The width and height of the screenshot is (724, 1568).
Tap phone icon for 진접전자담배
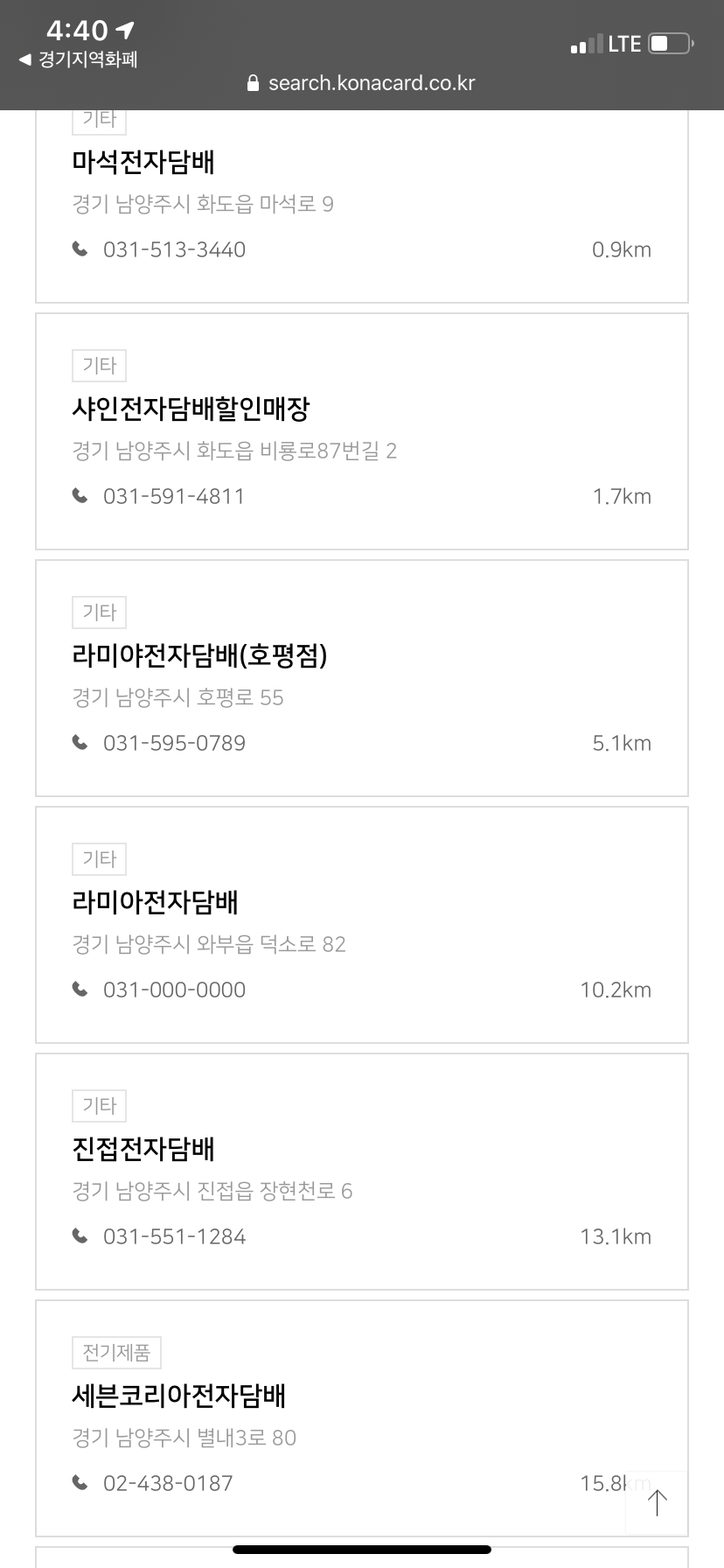click(80, 1236)
